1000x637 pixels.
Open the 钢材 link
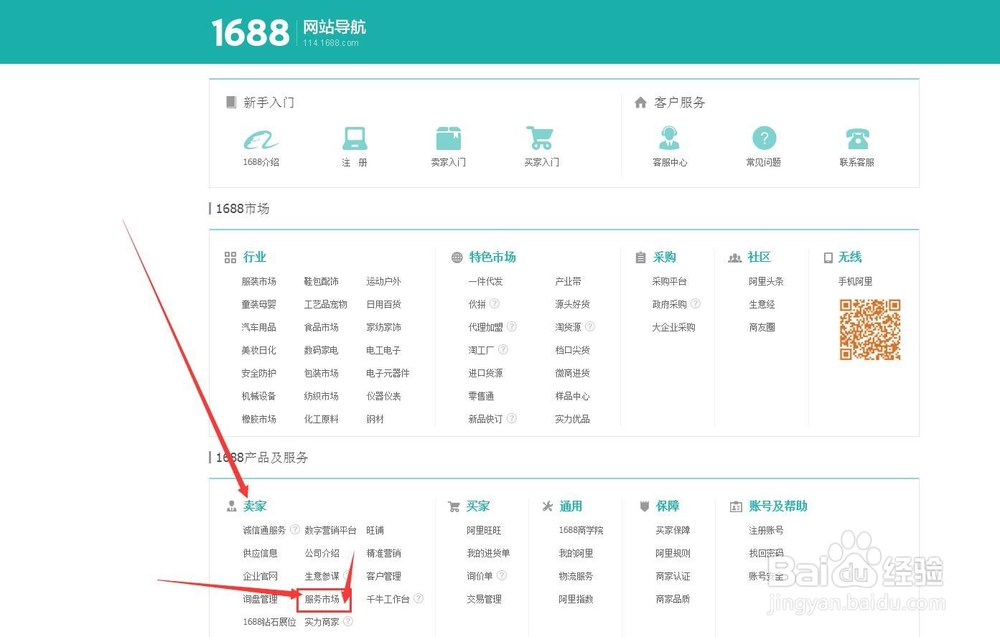(x=375, y=419)
